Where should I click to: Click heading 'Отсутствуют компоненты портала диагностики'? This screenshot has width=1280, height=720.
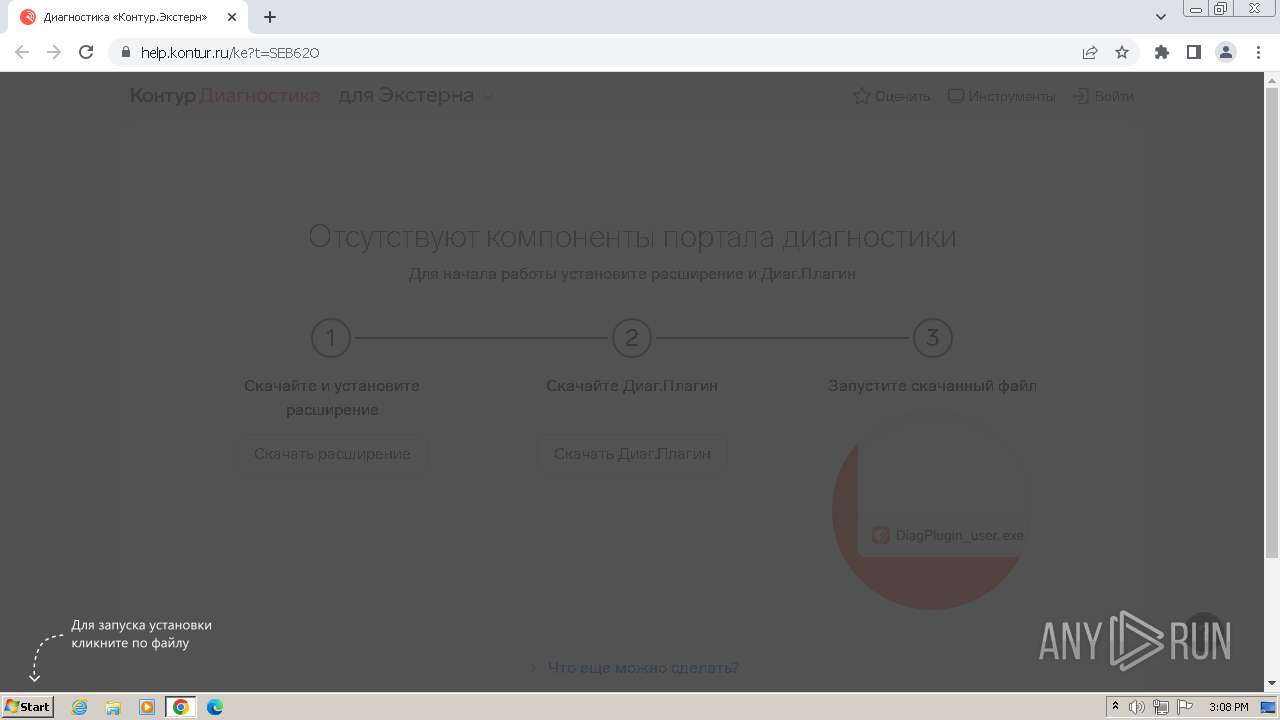[x=632, y=237]
